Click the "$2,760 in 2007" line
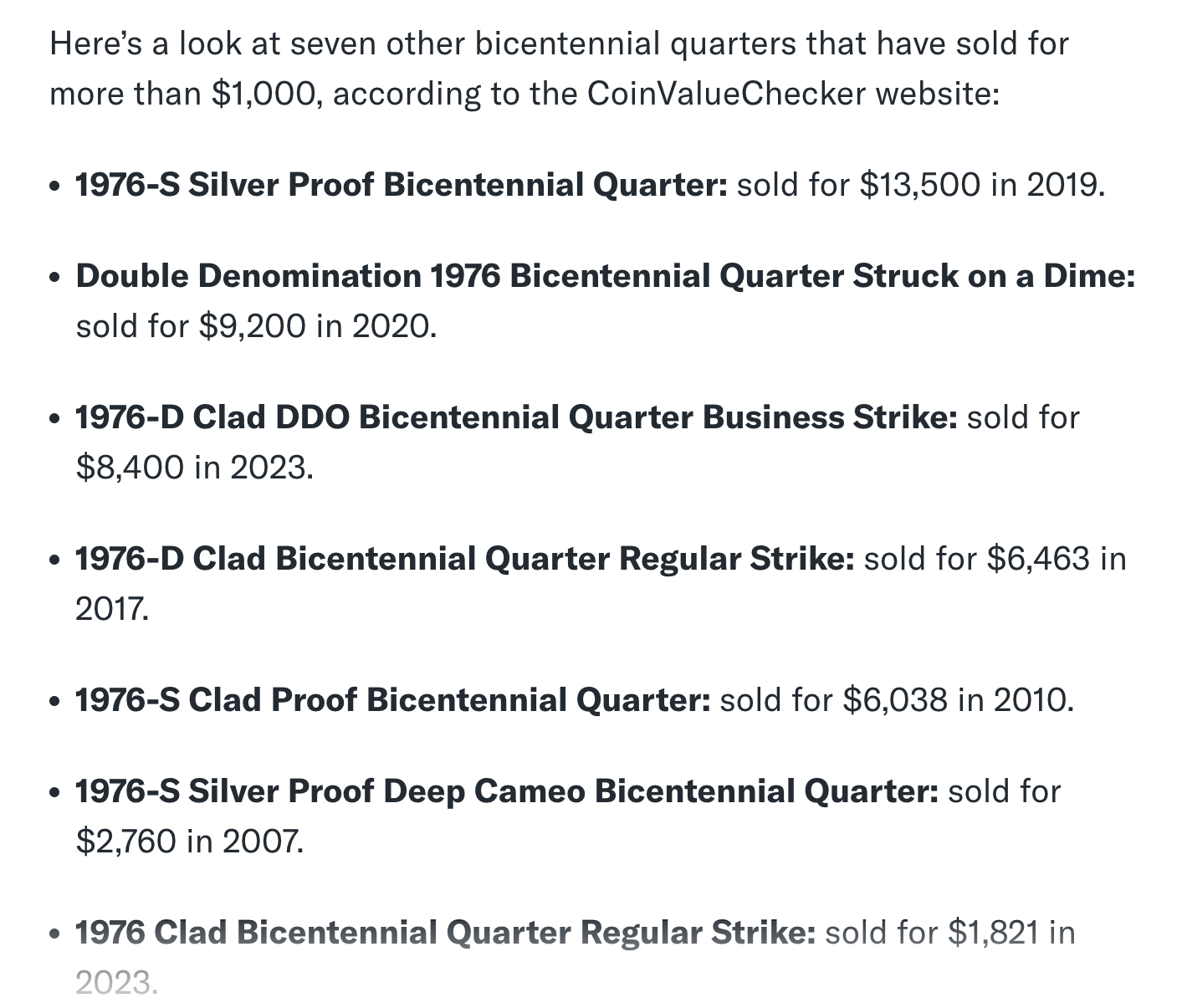 (x=189, y=841)
